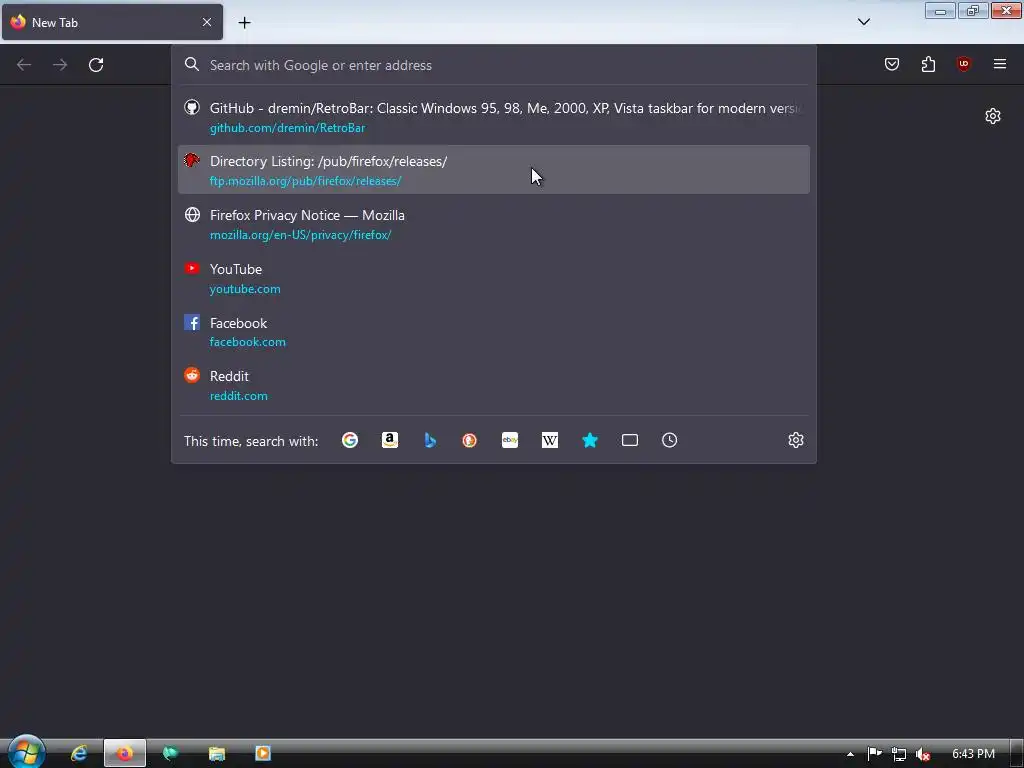
Task: Launch Internet Explorer from taskbar
Action: pos(79,753)
